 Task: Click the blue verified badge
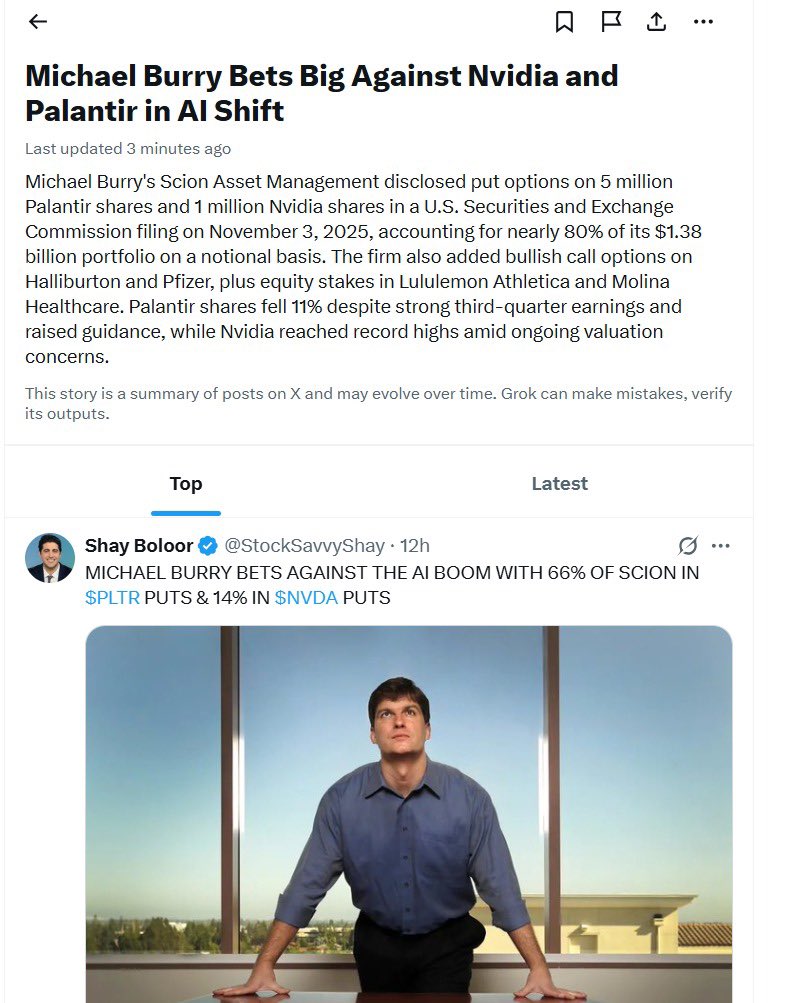[208, 546]
